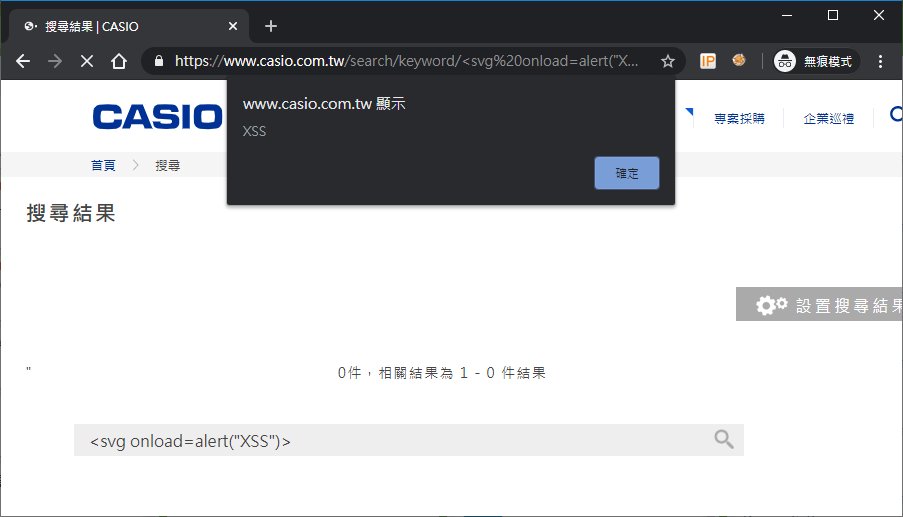Open the 無痕模式 incognito indicator
This screenshot has width=903, height=517.
(816, 61)
